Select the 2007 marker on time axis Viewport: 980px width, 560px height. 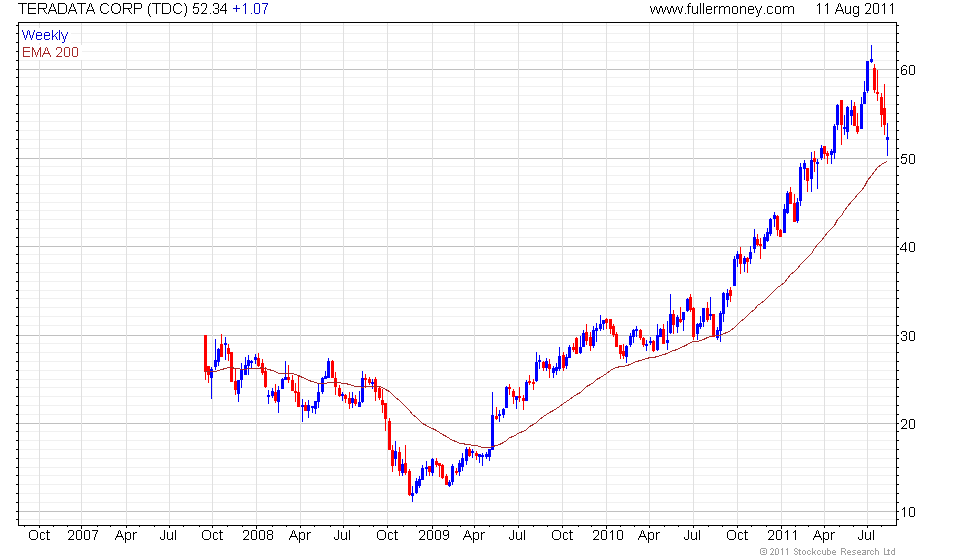tap(82, 535)
